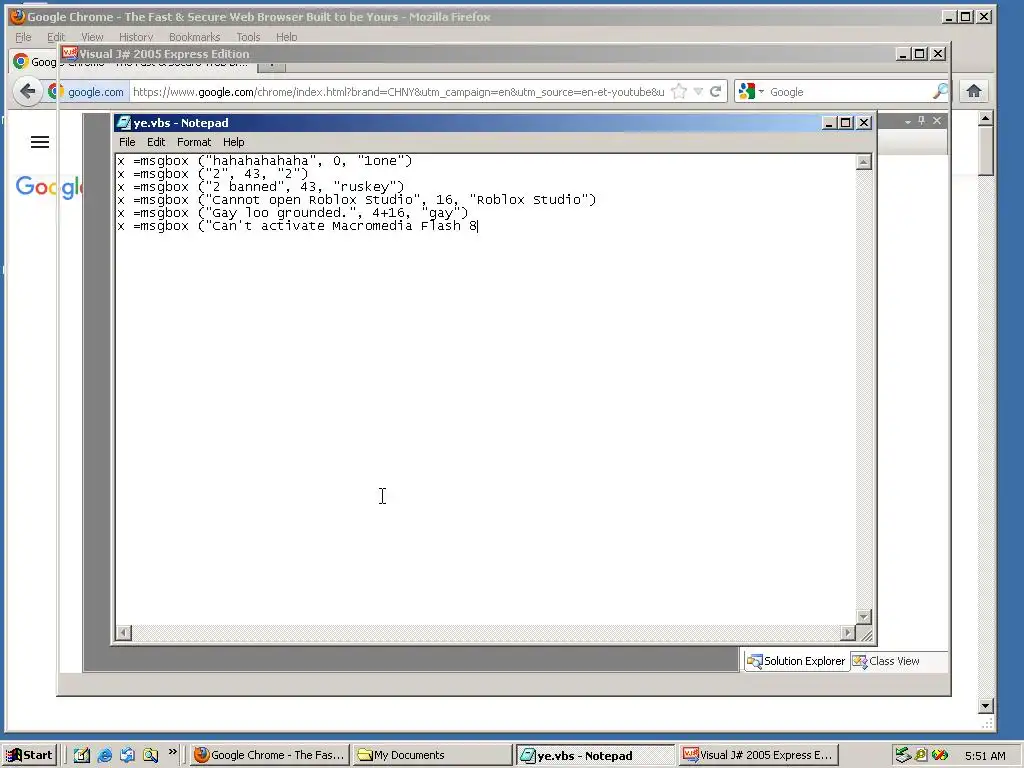Open the Firefox Help menu
The image size is (1024, 768).
[x=286, y=37]
